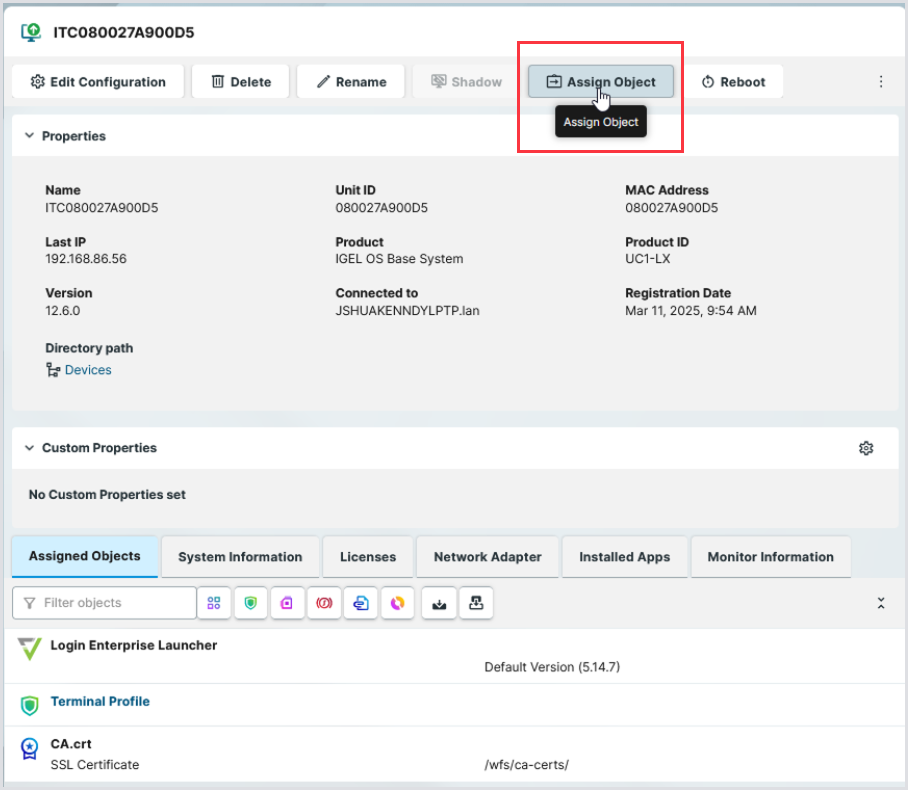The width and height of the screenshot is (908, 790).
Task: Click the Assign Object button
Action: click(601, 82)
